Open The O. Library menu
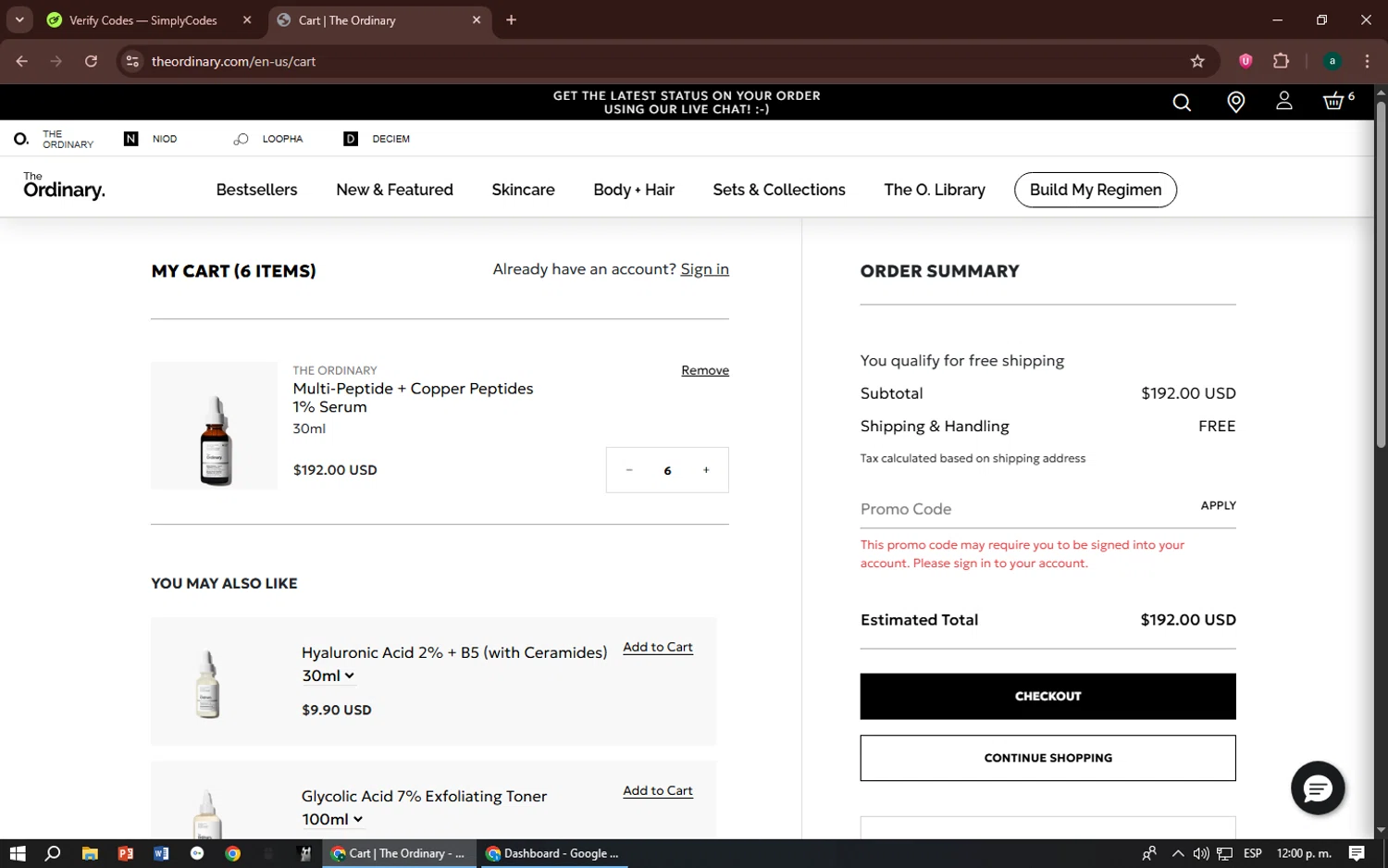Screen dimensions: 1388x868 pos(935,190)
